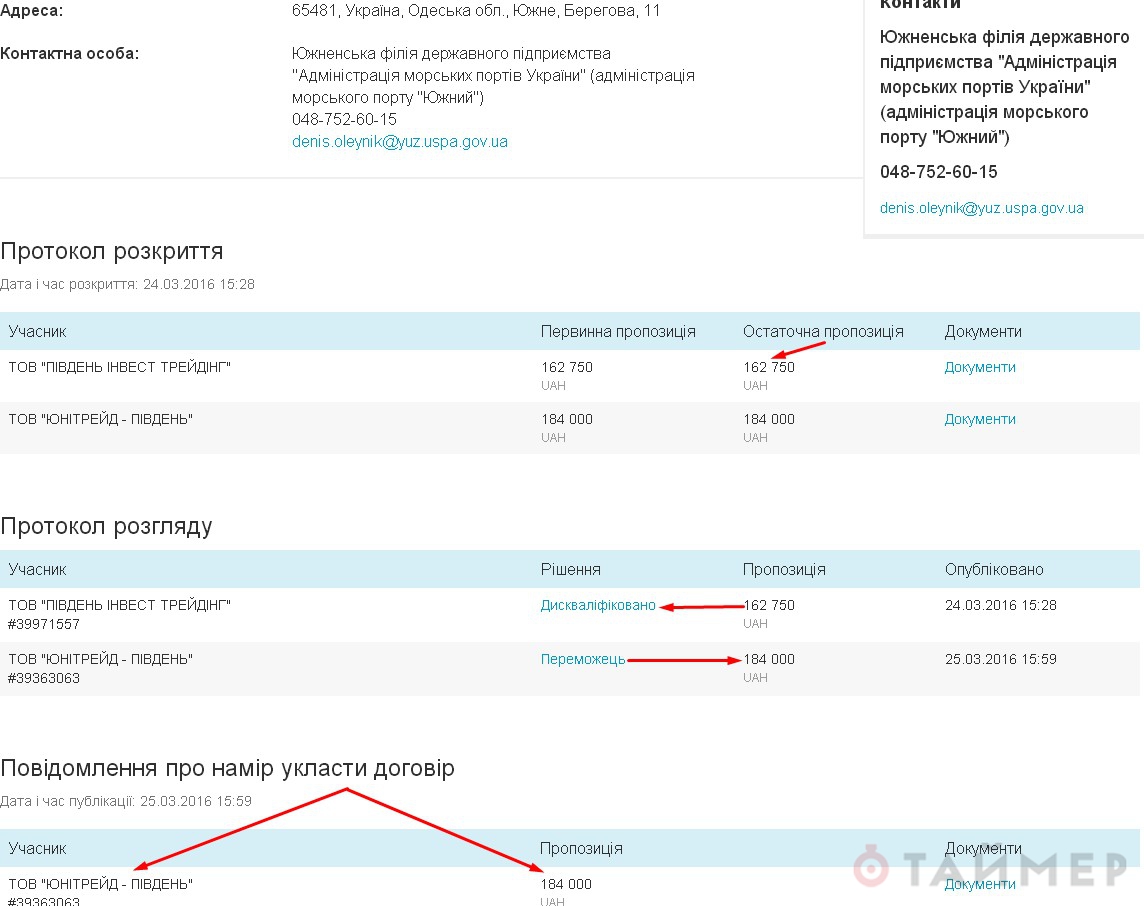This screenshot has width=1144, height=906.
Task: Click the Остаточна пропозиція column header
Action: tap(822, 331)
